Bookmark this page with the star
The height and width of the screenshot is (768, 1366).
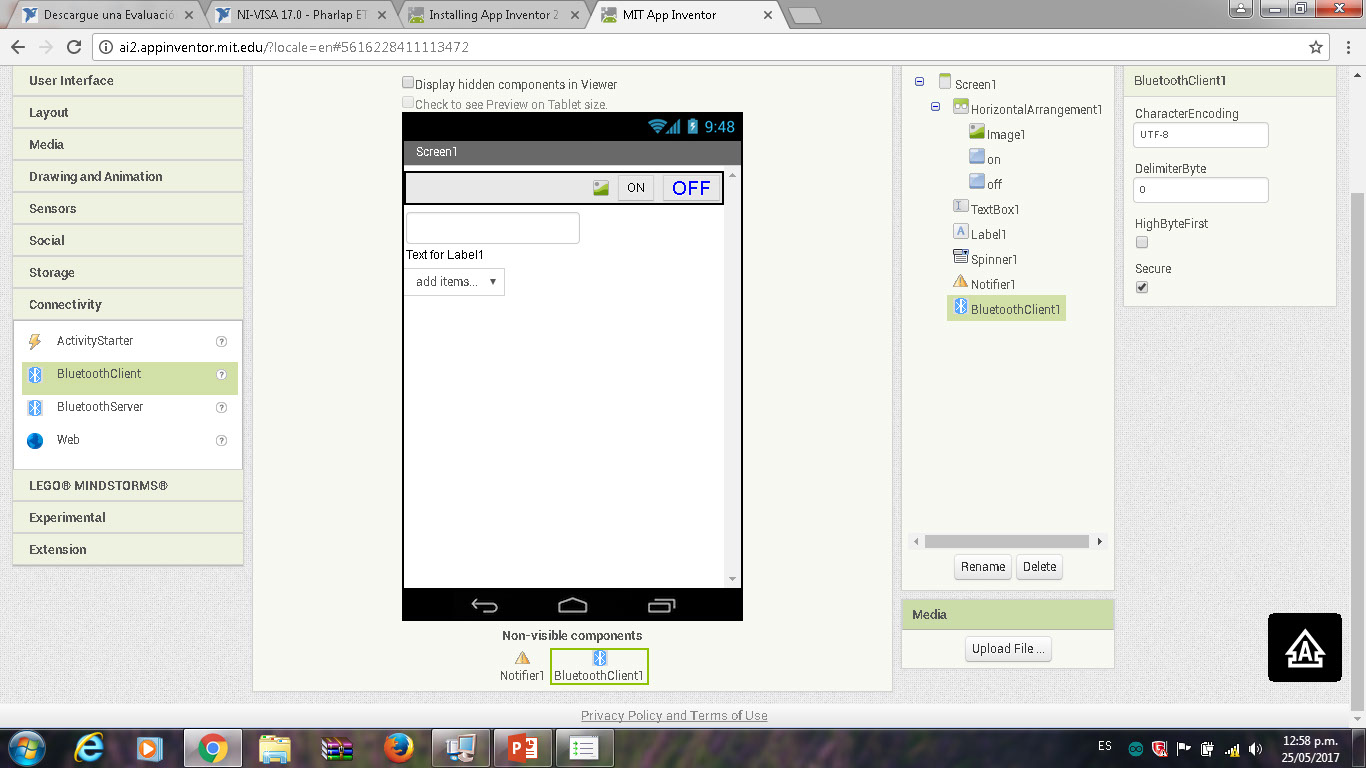tap(1316, 47)
